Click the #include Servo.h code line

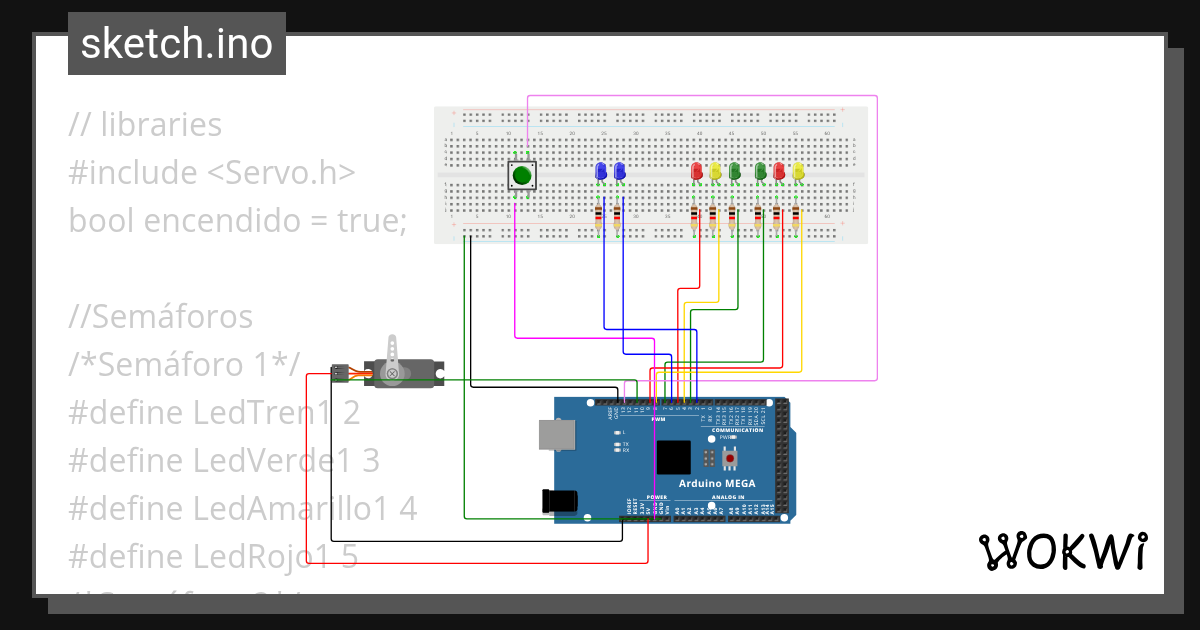point(211,172)
